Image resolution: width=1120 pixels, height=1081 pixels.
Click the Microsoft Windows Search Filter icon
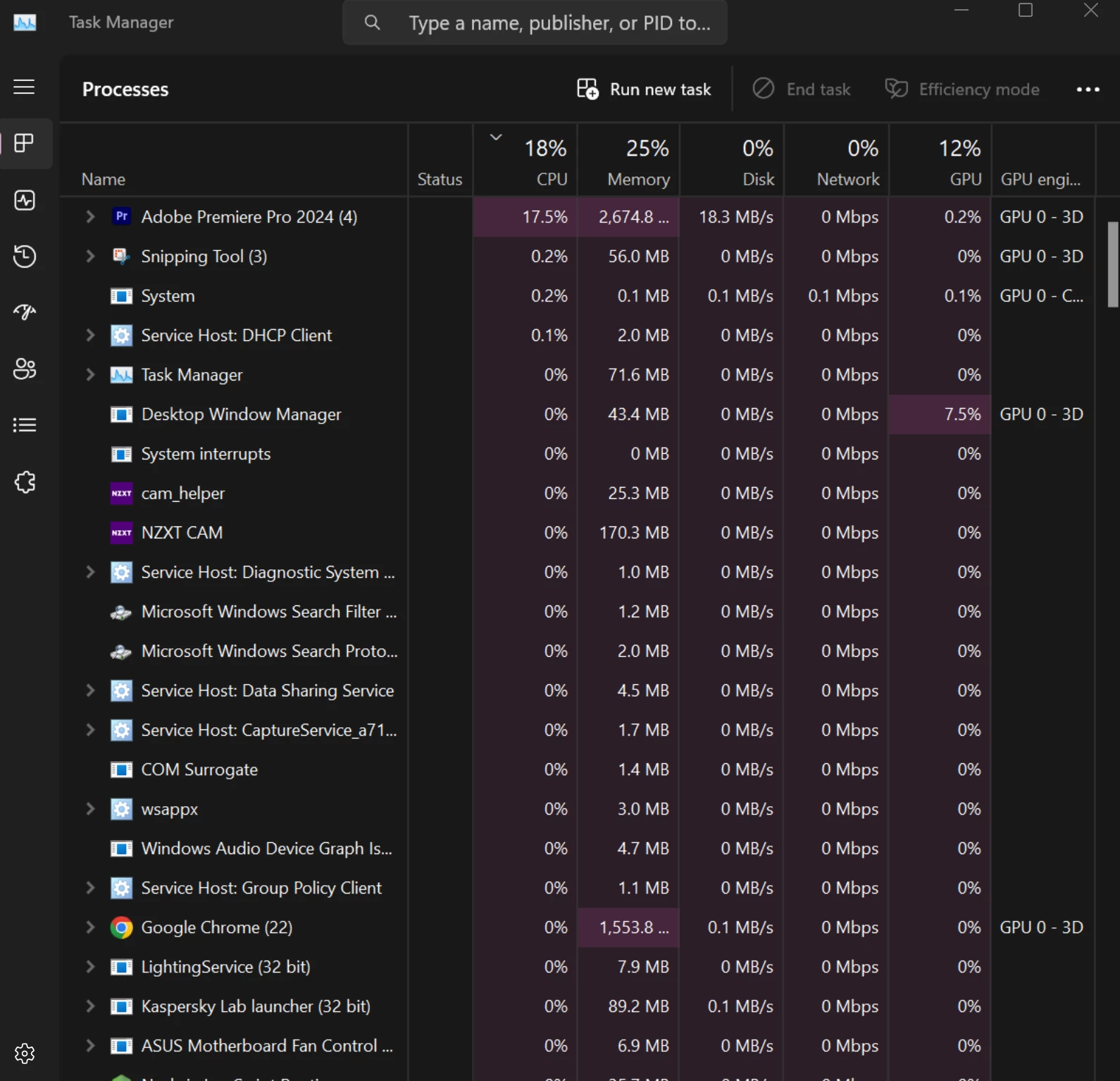pyautogui.click(x=121, y=612)
